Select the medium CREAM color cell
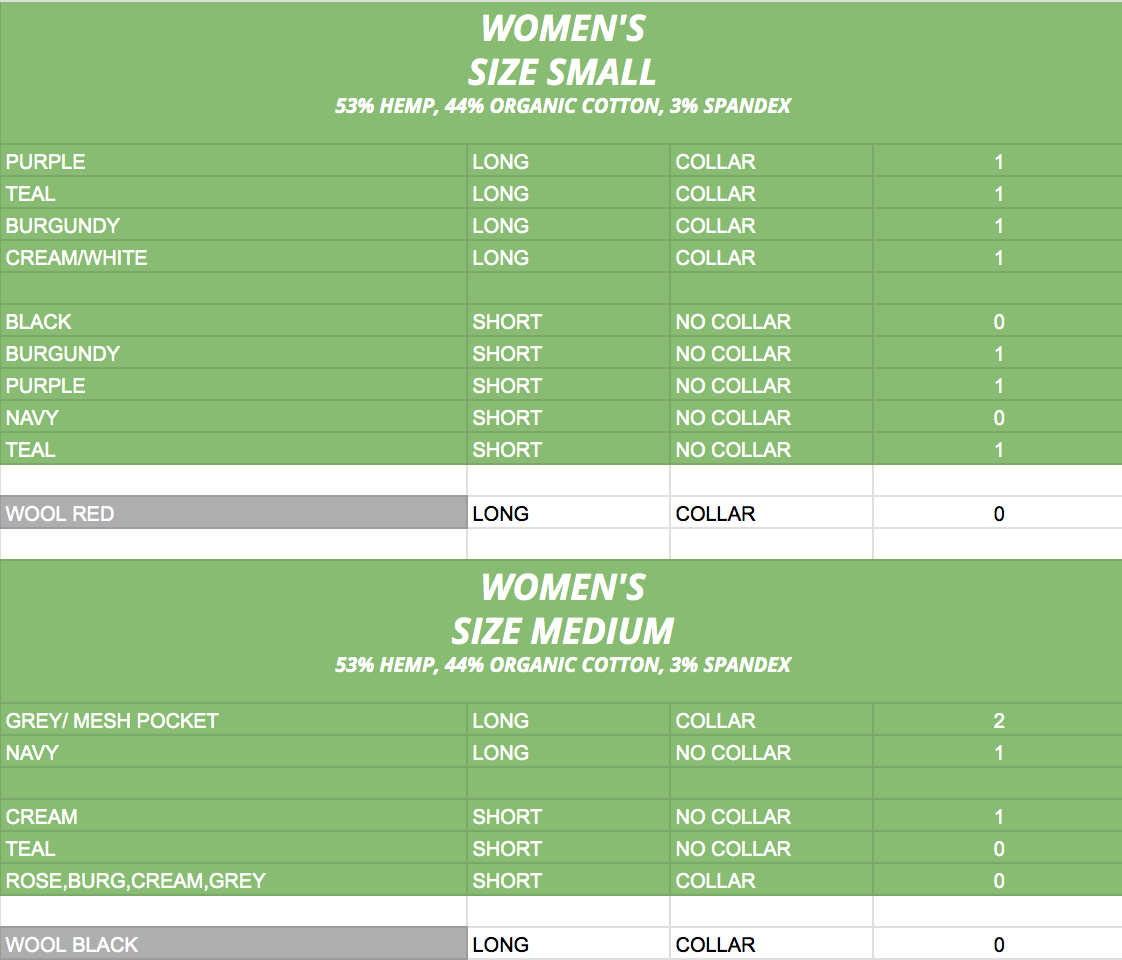 tap(233, 816)
